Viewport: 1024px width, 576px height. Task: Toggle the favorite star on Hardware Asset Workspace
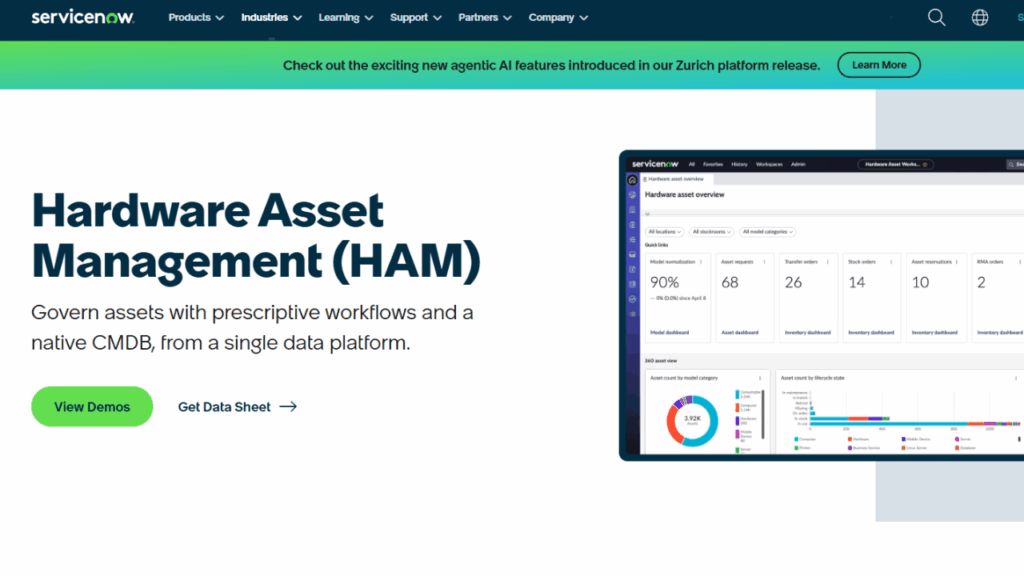tap(925, 164)
